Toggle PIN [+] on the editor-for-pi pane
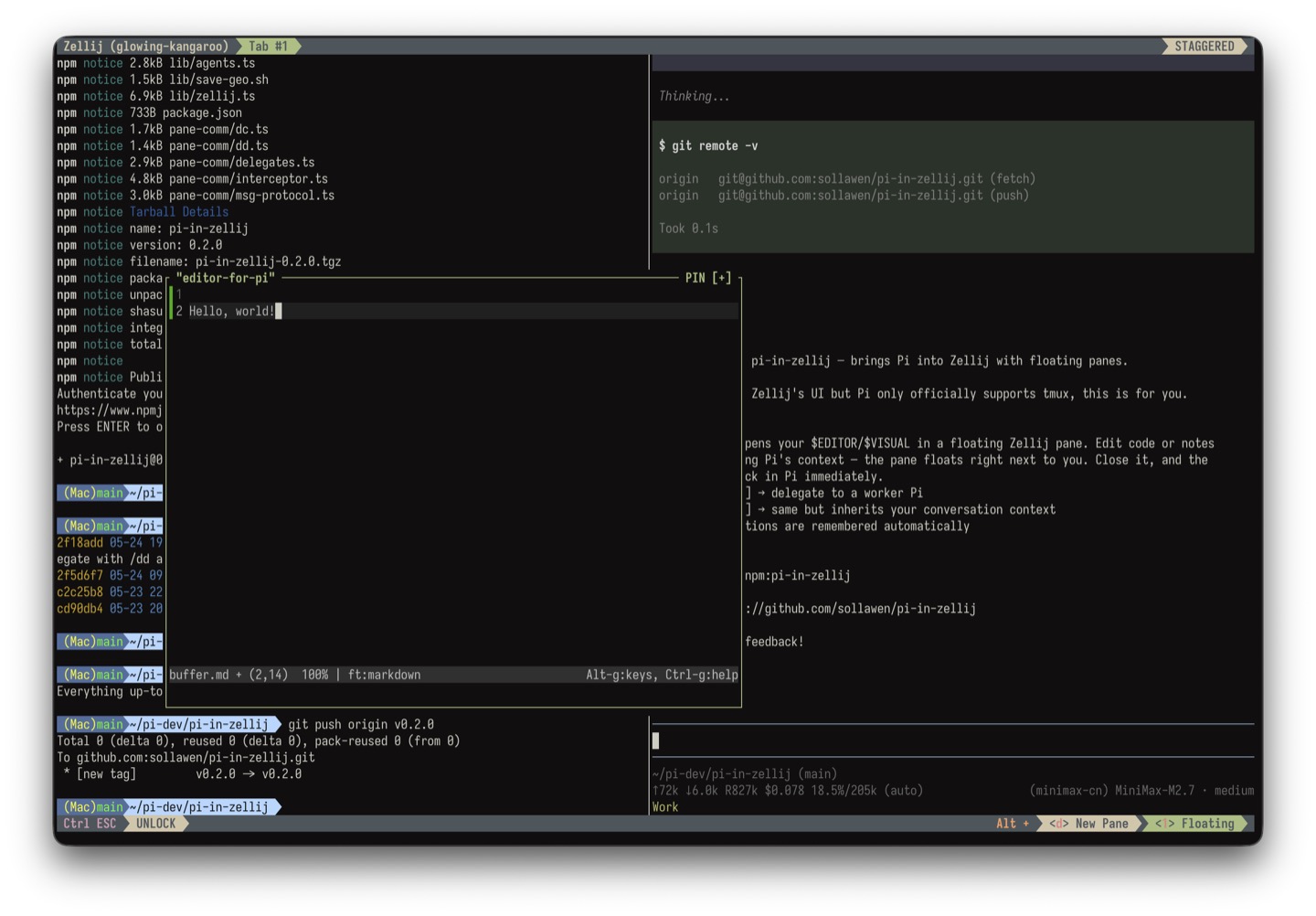 708,278
